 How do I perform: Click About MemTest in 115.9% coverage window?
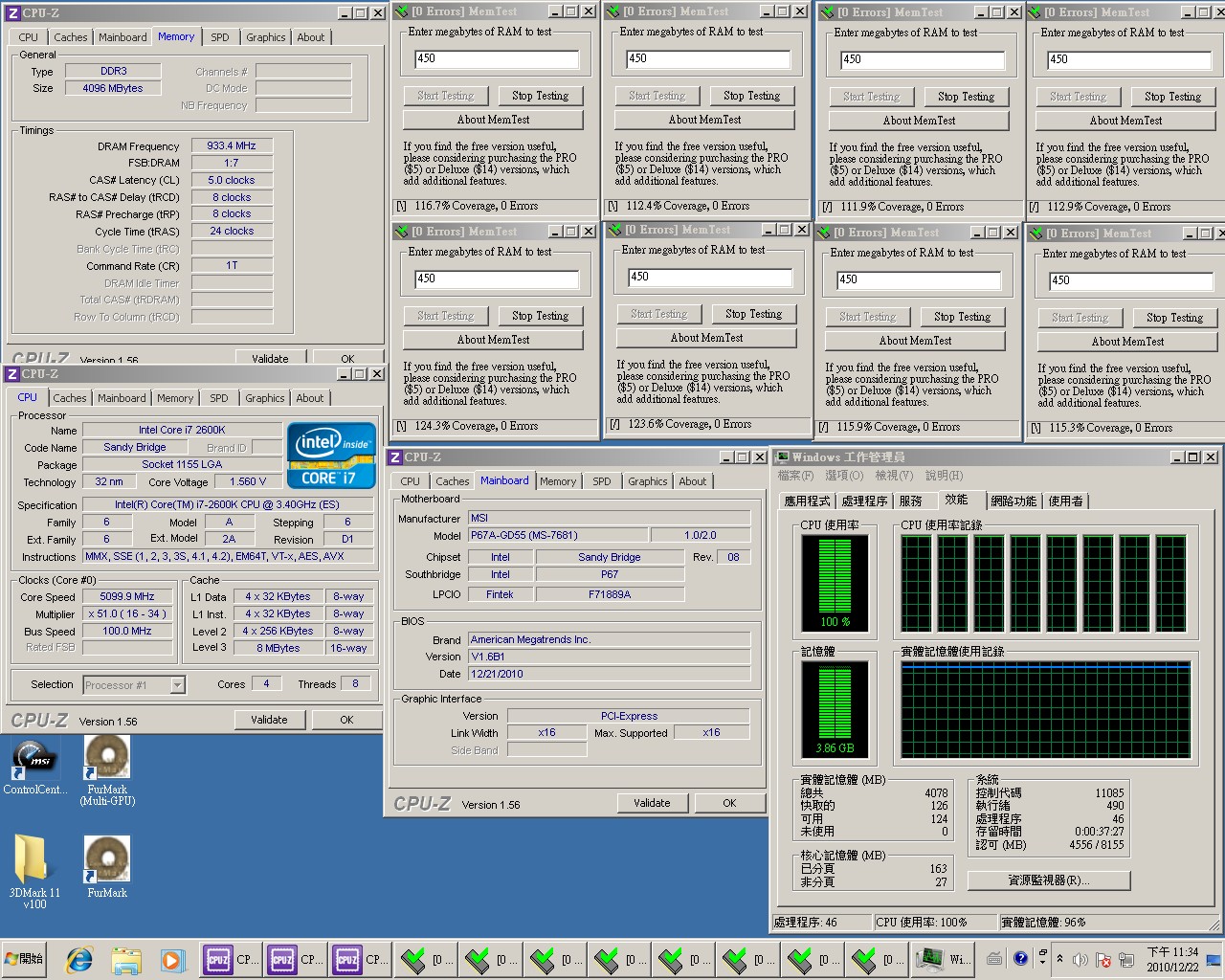(x=915, y=341)
